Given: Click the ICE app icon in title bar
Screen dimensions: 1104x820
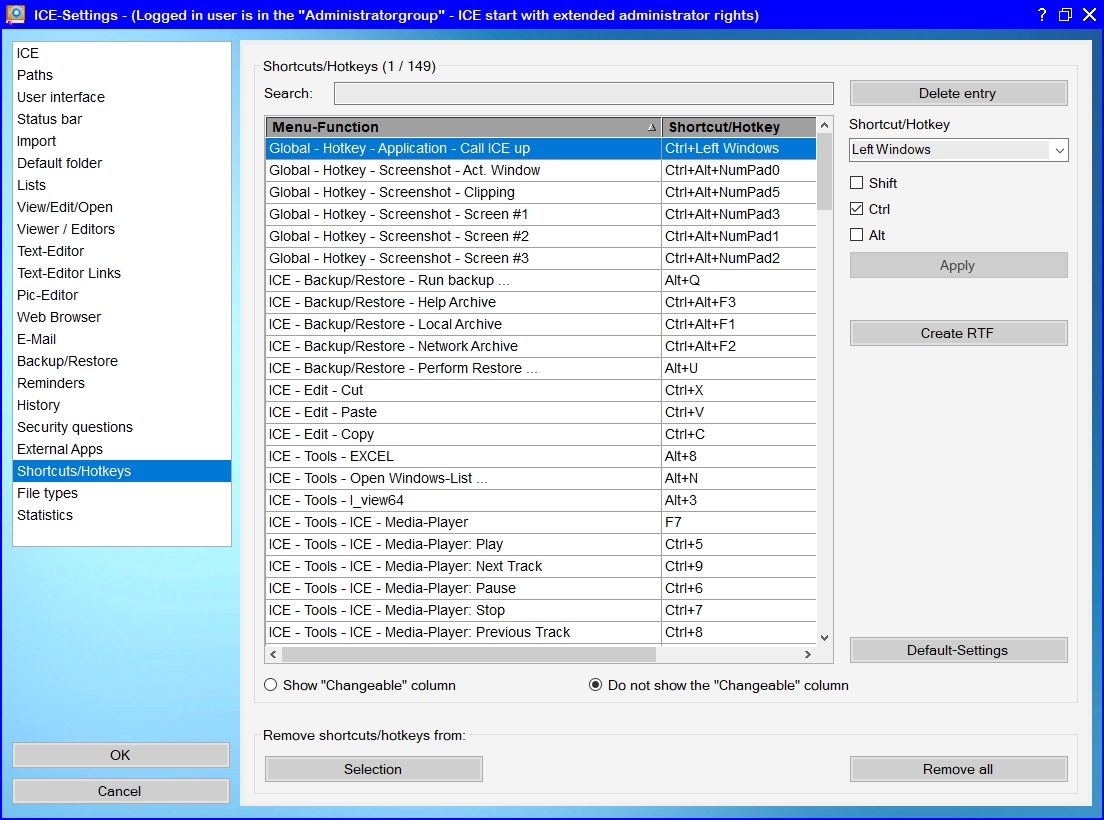Looking at the screenshot, I should point(15,15).
